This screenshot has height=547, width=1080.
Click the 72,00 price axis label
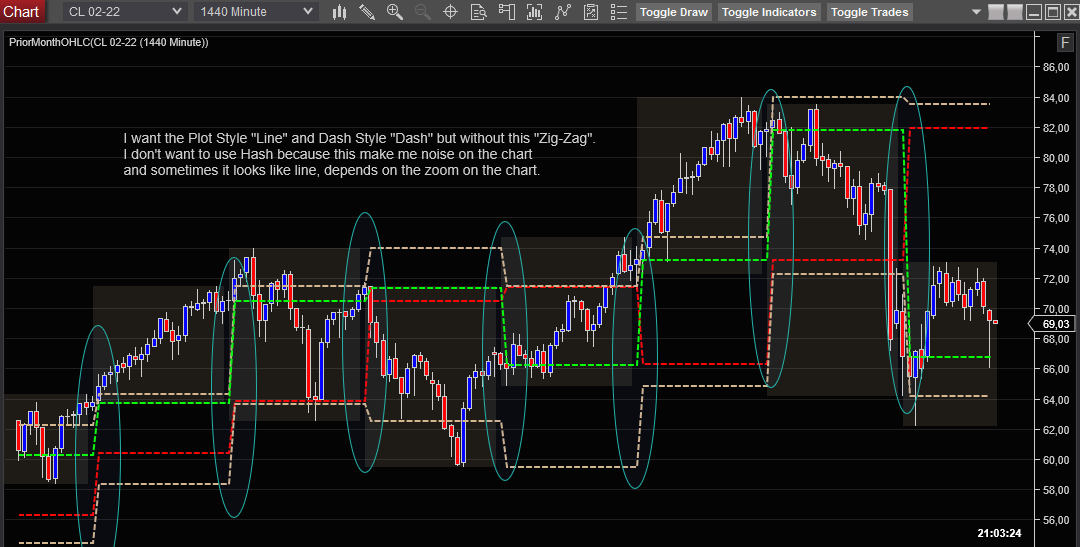coord(1056,279)
